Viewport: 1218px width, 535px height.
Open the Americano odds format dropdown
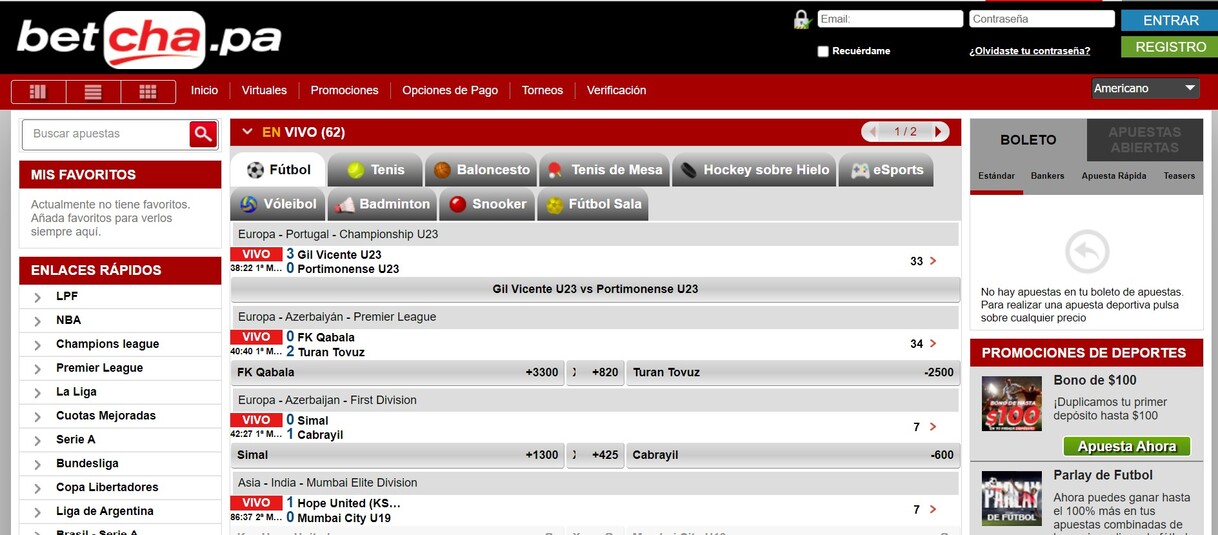[x=1145, y=88]
